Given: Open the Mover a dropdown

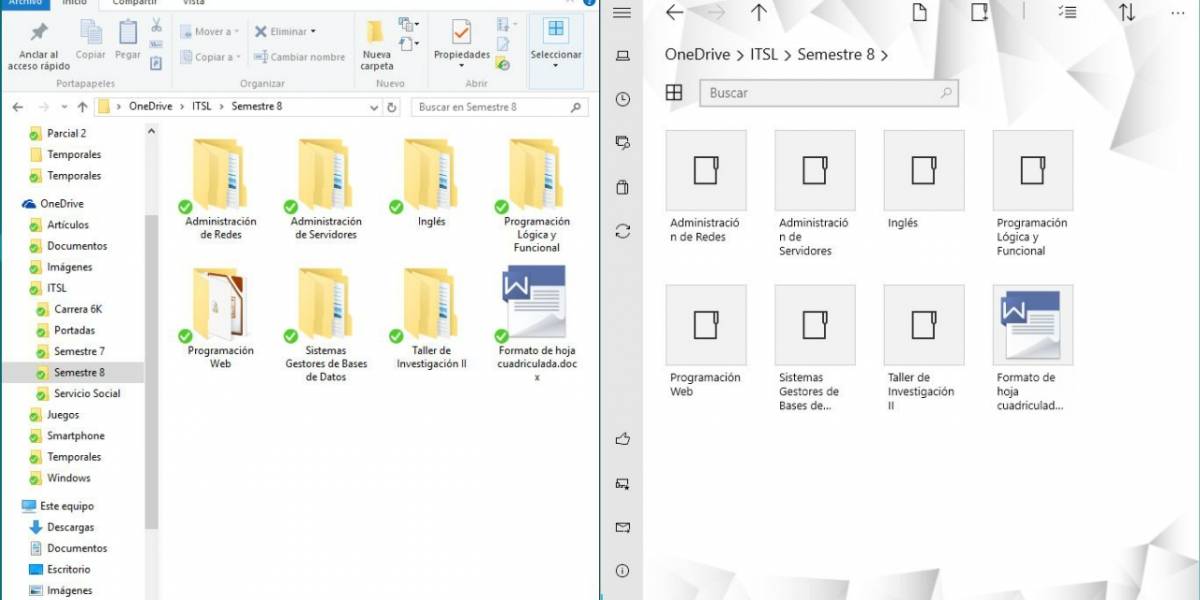Looking at the screenshot, I should tap(210, 32).
